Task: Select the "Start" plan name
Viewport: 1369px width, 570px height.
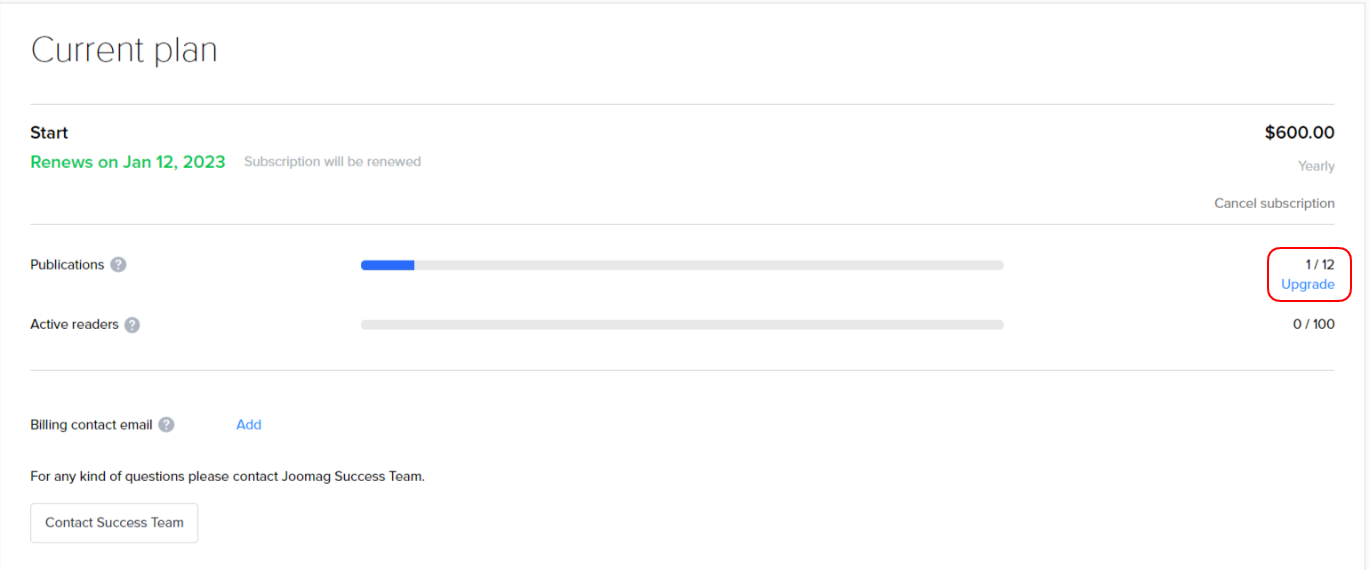Action: (49, 133)
